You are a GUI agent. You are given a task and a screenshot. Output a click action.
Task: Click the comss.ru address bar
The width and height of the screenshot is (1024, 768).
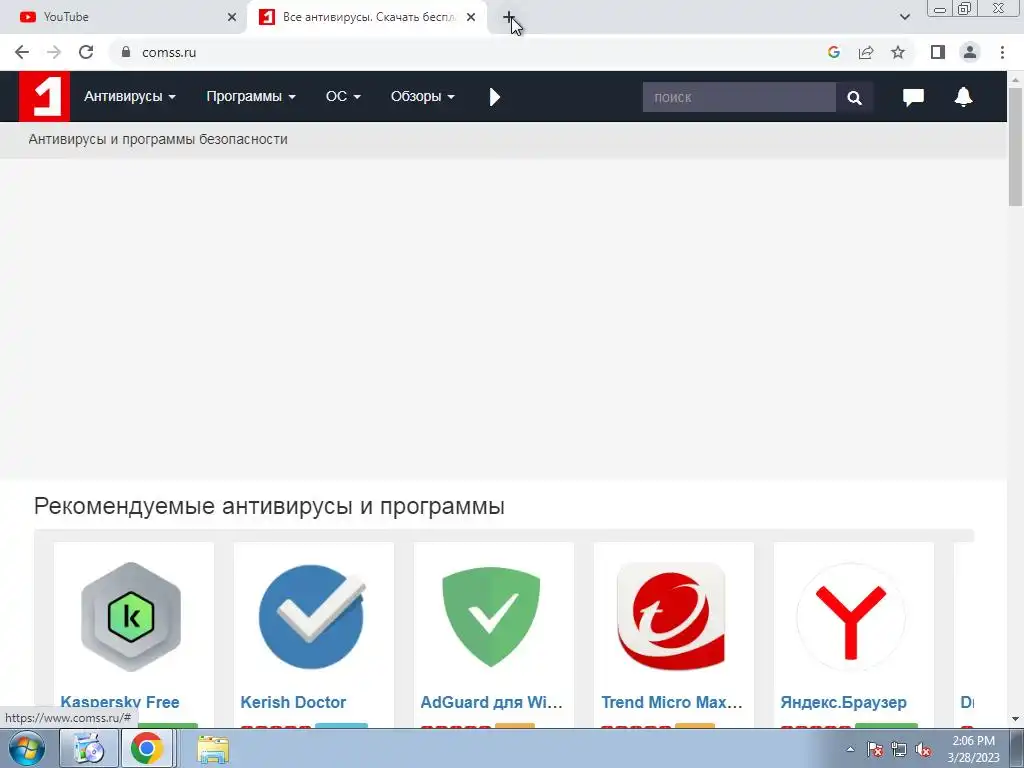[470, 52]
